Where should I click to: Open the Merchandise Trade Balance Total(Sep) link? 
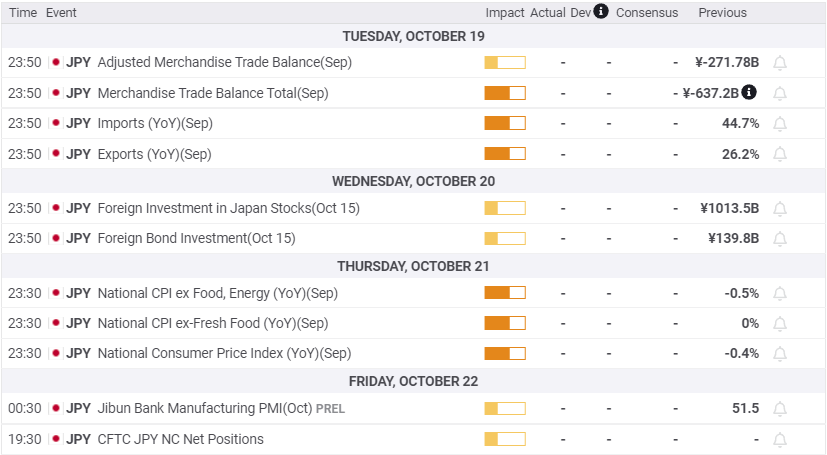pyautogui.click(x=213, y=93)
